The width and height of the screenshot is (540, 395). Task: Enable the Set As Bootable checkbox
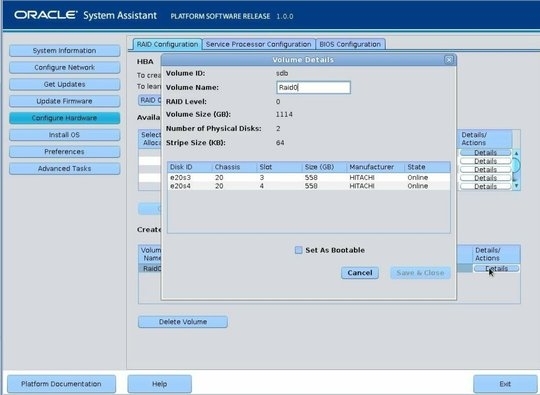pyautogui.click(x=299, y=250)
